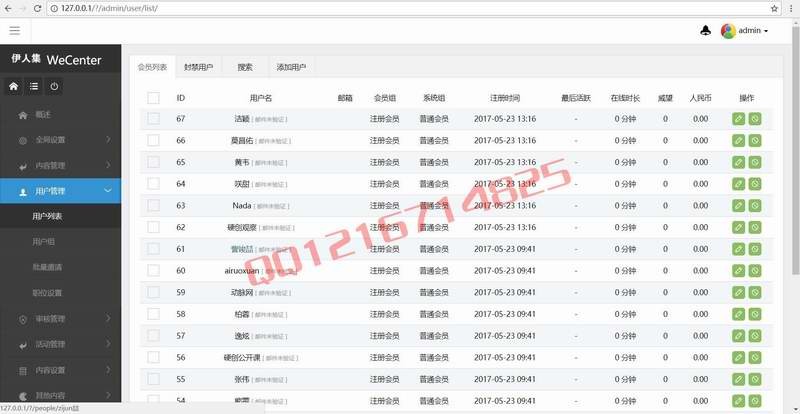Expand the 全局设置 sidebar section
The height and width of the screenshot is (414, 800).
[x=61, y=140]
